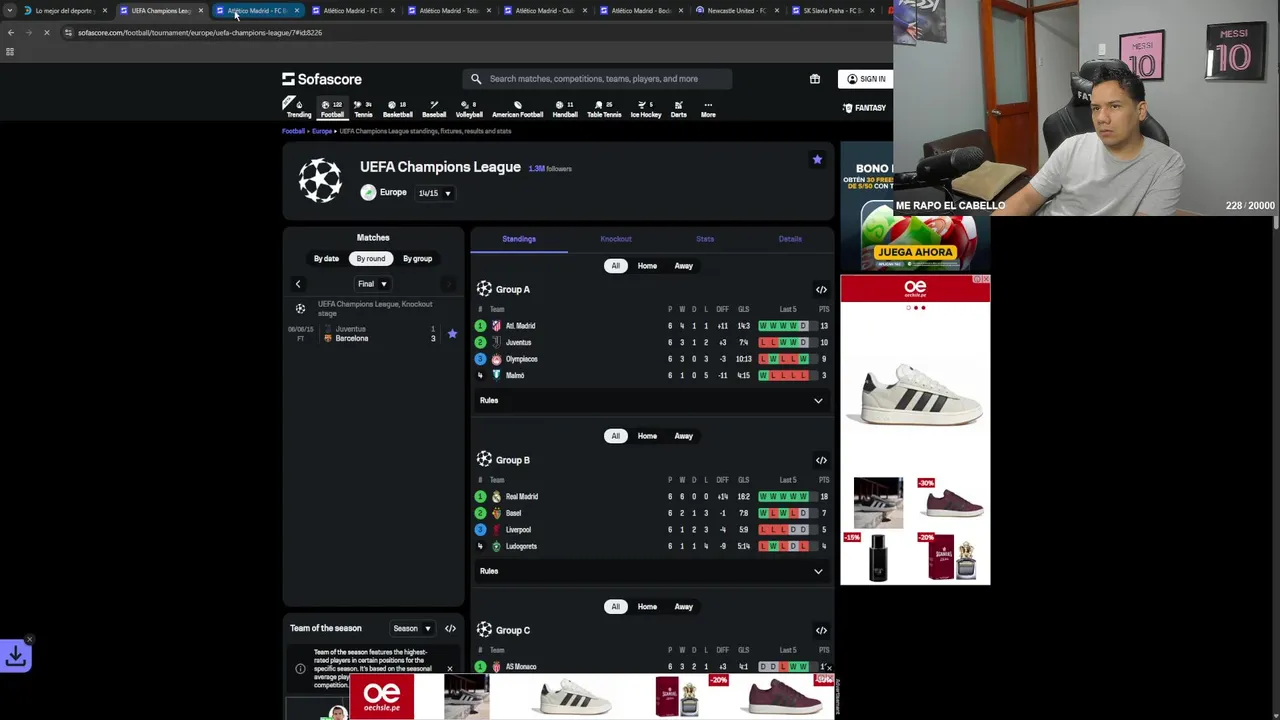Open the FANTASY link
This screenshot has width=1280, height=720.
point(865,108)
